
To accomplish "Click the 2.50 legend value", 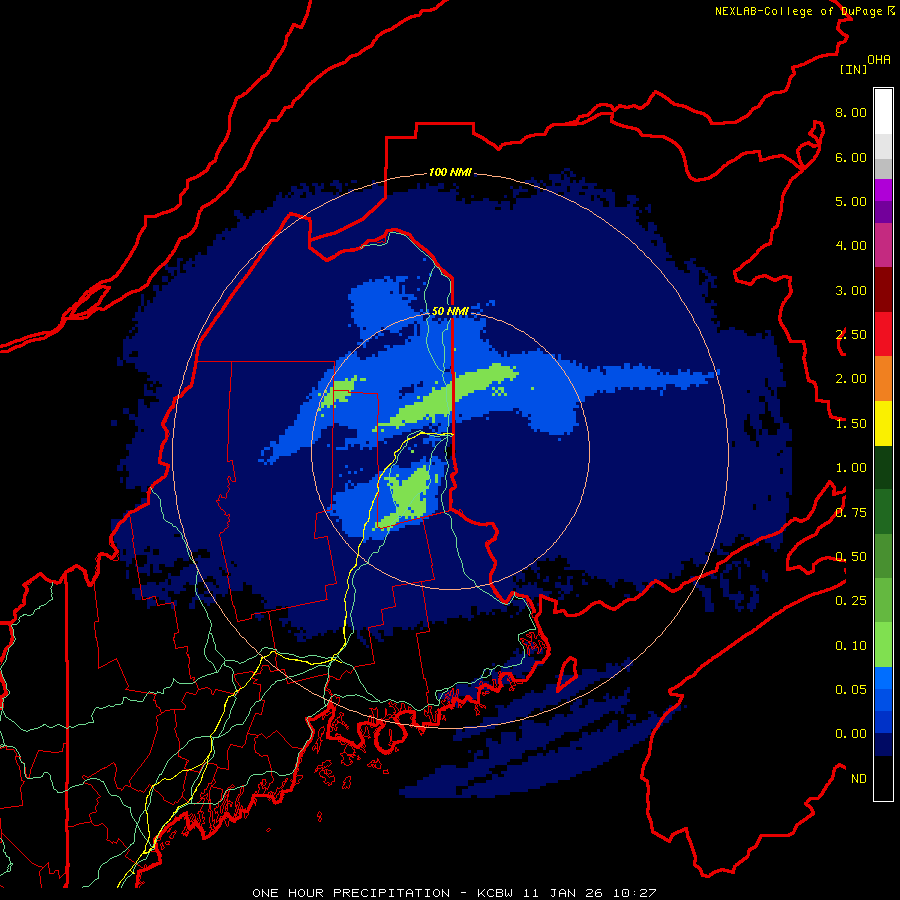I will pyautogui.click(x=851, y=335).
